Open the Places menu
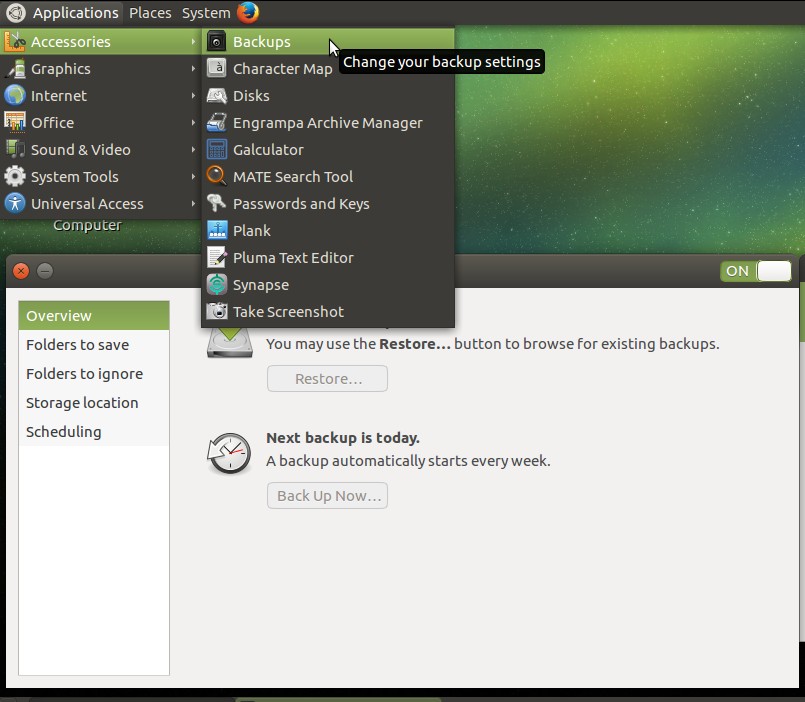This screenshot has height=702, width=805. 150,13
